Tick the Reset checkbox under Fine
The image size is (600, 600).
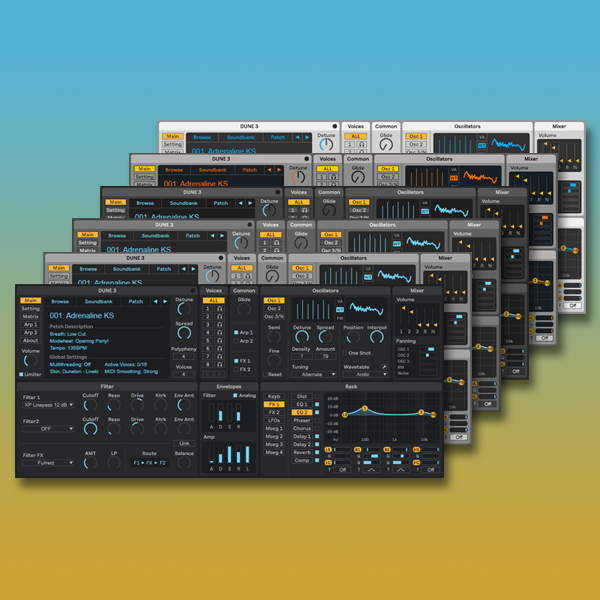coord(265,374)
